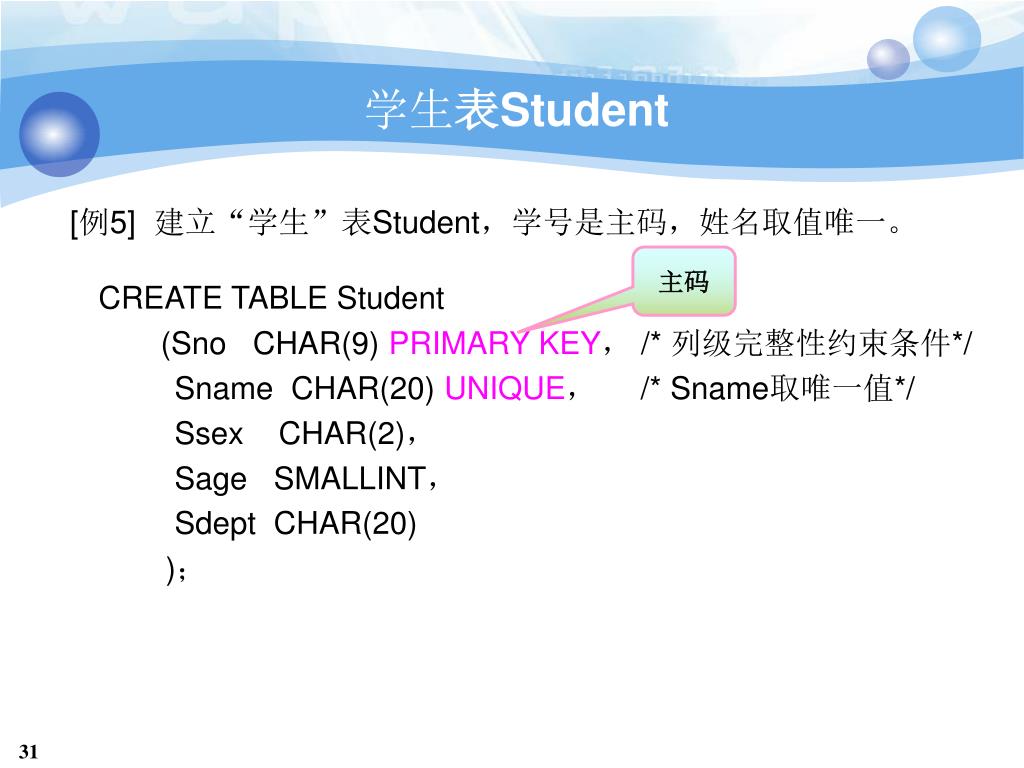Click the CREATE TABLE Student line
This screenshot has width=1024, height=768.
[x=271, y=298]
